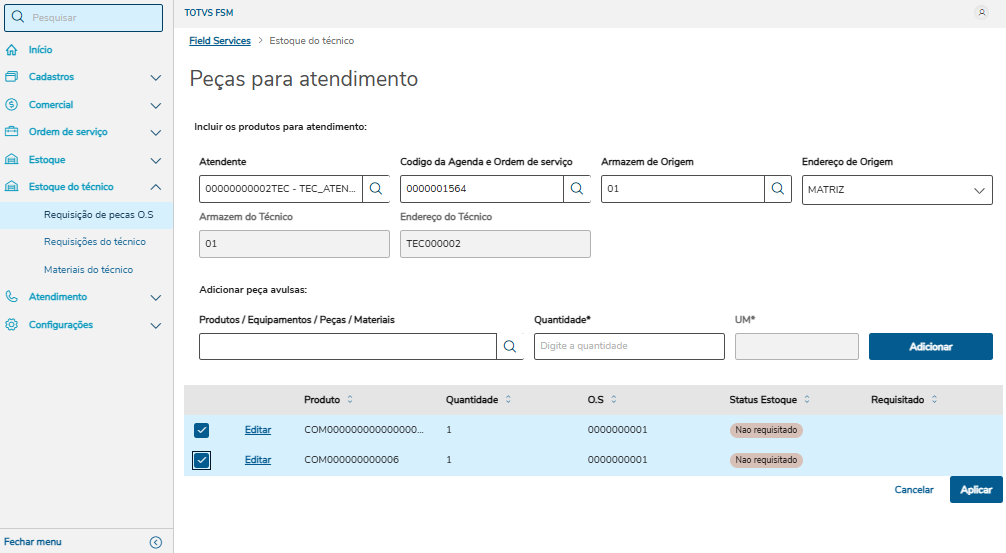Click the Produtos lookup magnifier icon
This screenshot has height=553, width=1006.
pos(510,346)
